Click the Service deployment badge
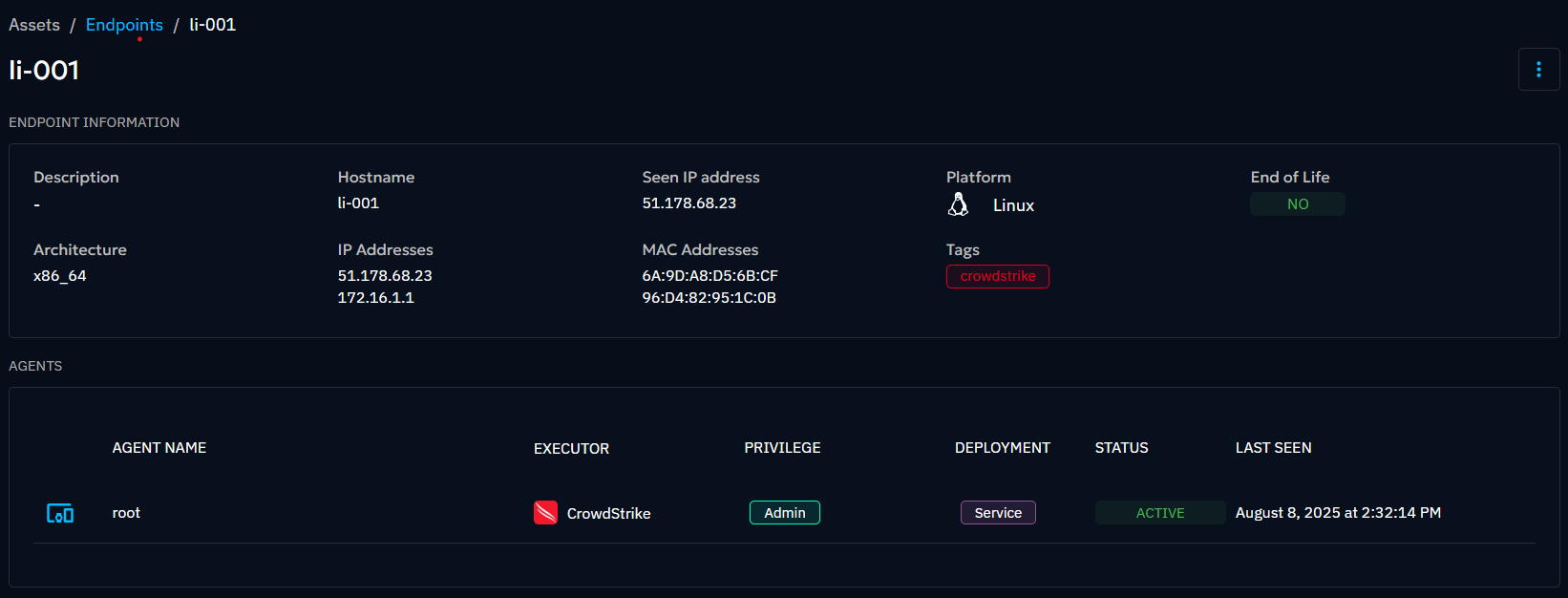Screen dimensions: 1568x598 point(998,513)
